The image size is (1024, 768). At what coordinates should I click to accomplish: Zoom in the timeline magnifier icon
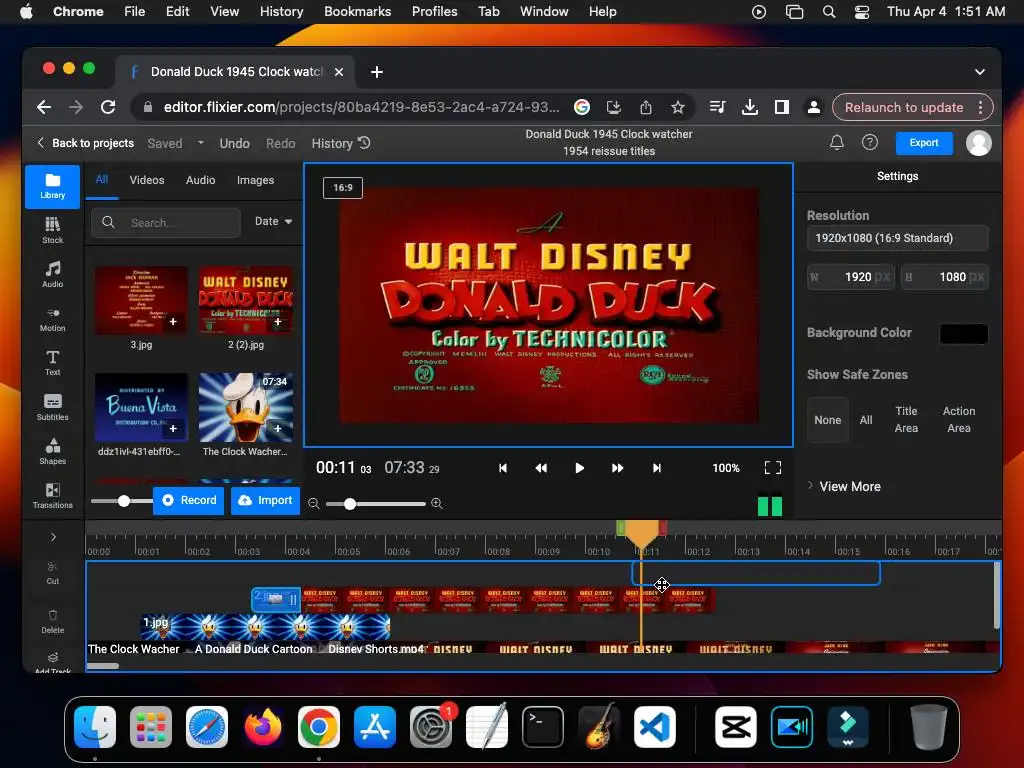pos(437,504)
